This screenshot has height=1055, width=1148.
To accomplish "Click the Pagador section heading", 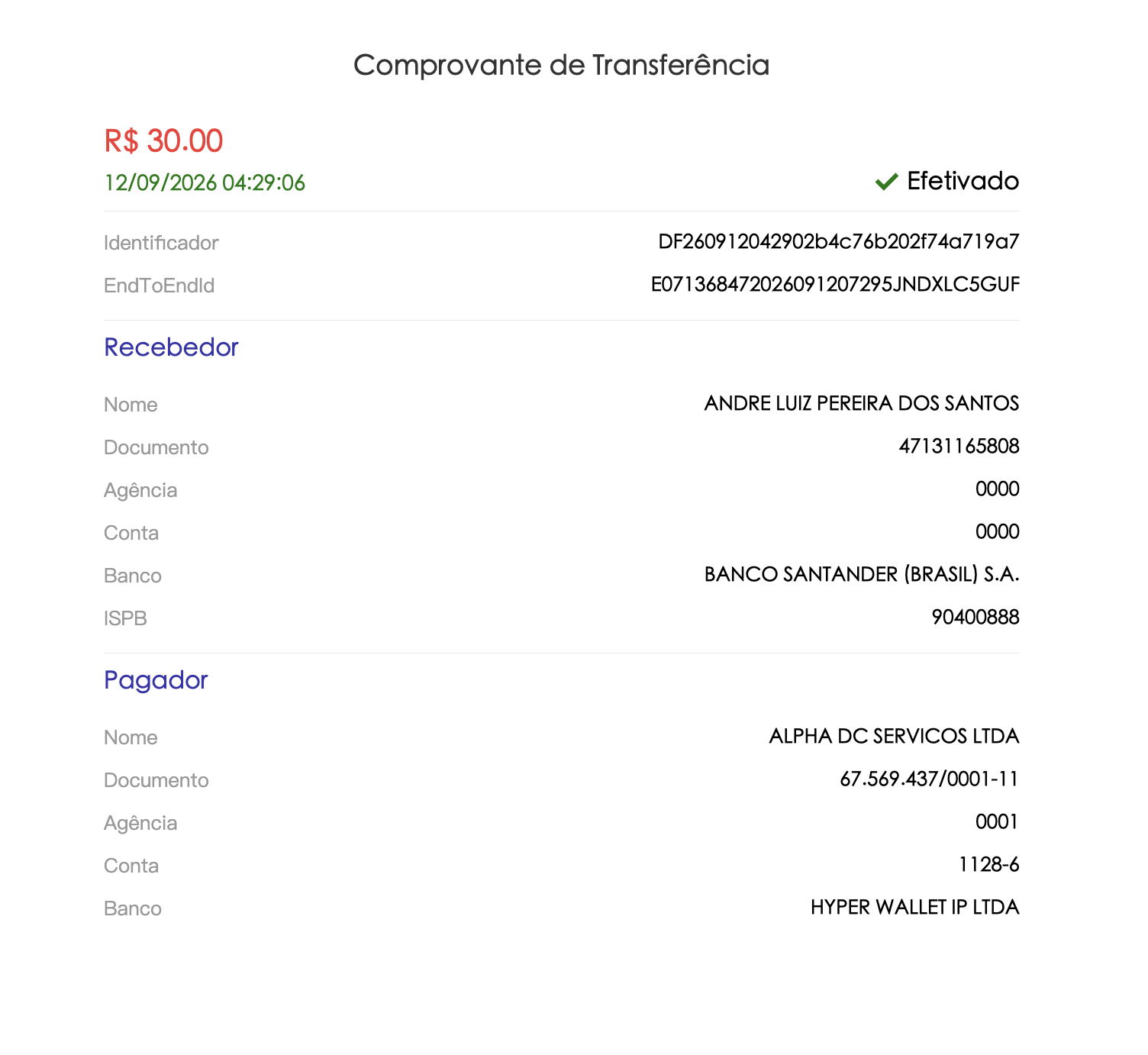I will (156, 680).
